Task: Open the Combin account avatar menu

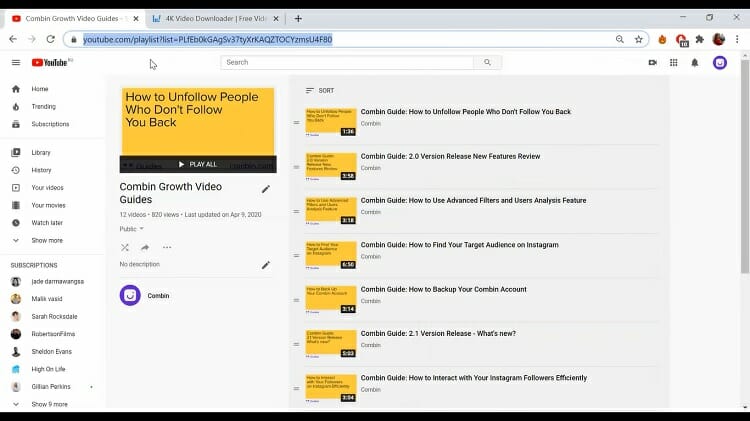Action: [x=720, y=63]
